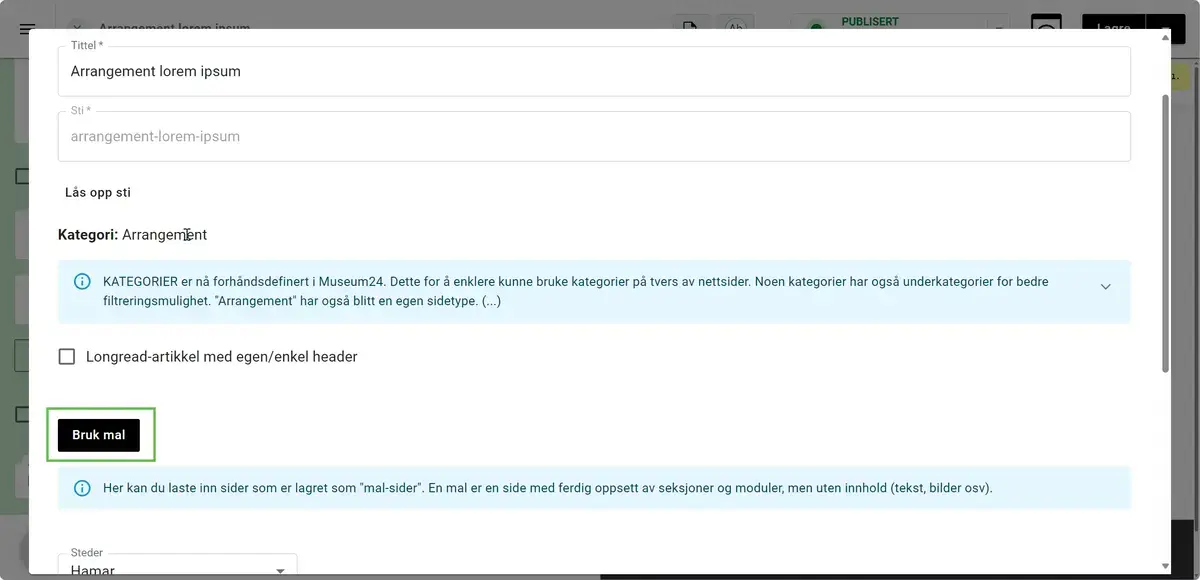The image size is (1200, 580).
Task: Click the green PUBLISERT status indicator
Action: [816, 26]
